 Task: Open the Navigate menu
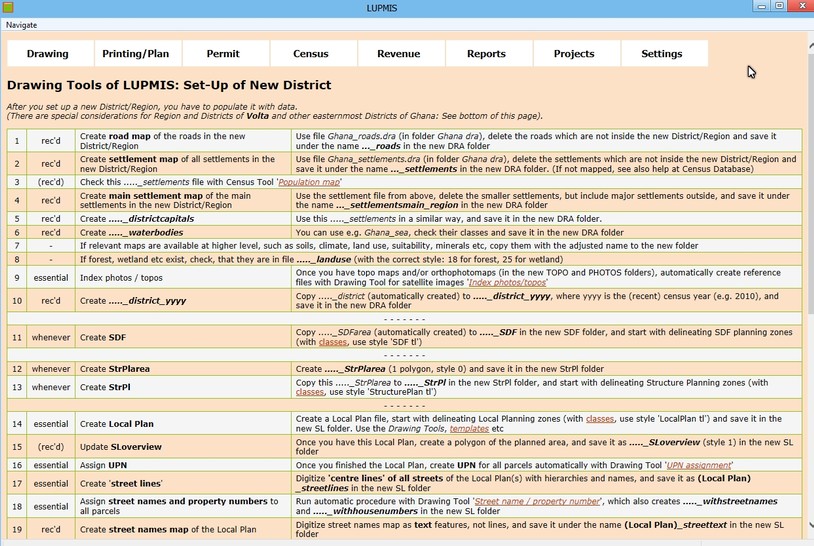tap(21, 25)
